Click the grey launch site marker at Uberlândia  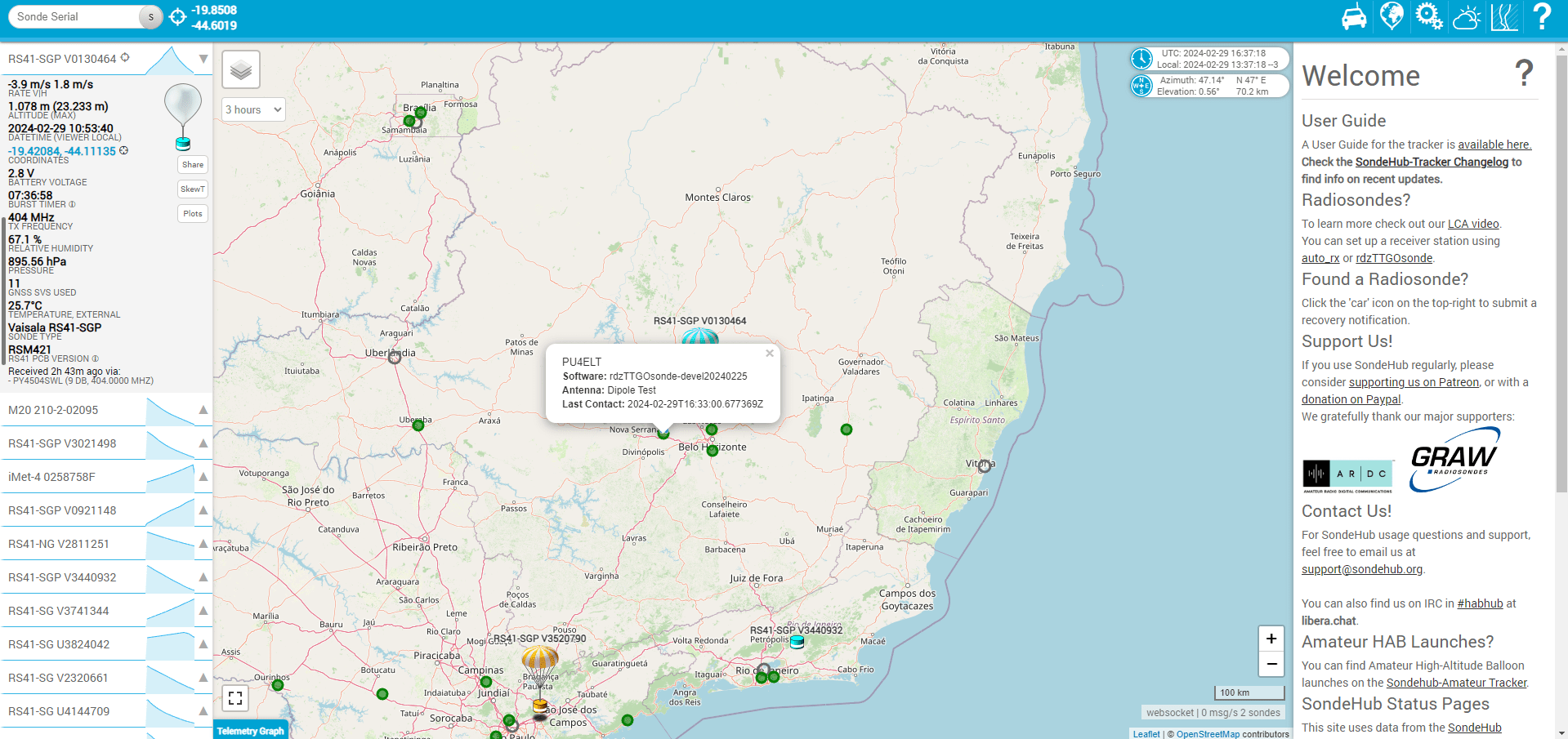[x=395, y=357]
